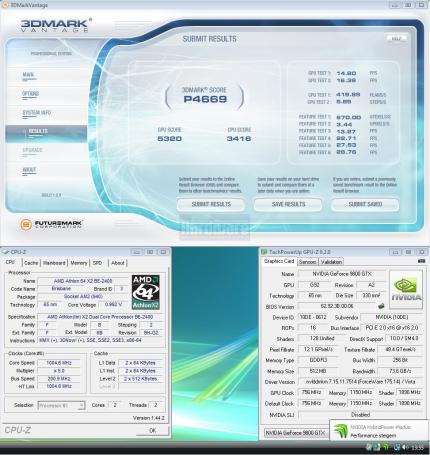
Task: Click the Package field Socket AM2
Action: click(83, 296)
